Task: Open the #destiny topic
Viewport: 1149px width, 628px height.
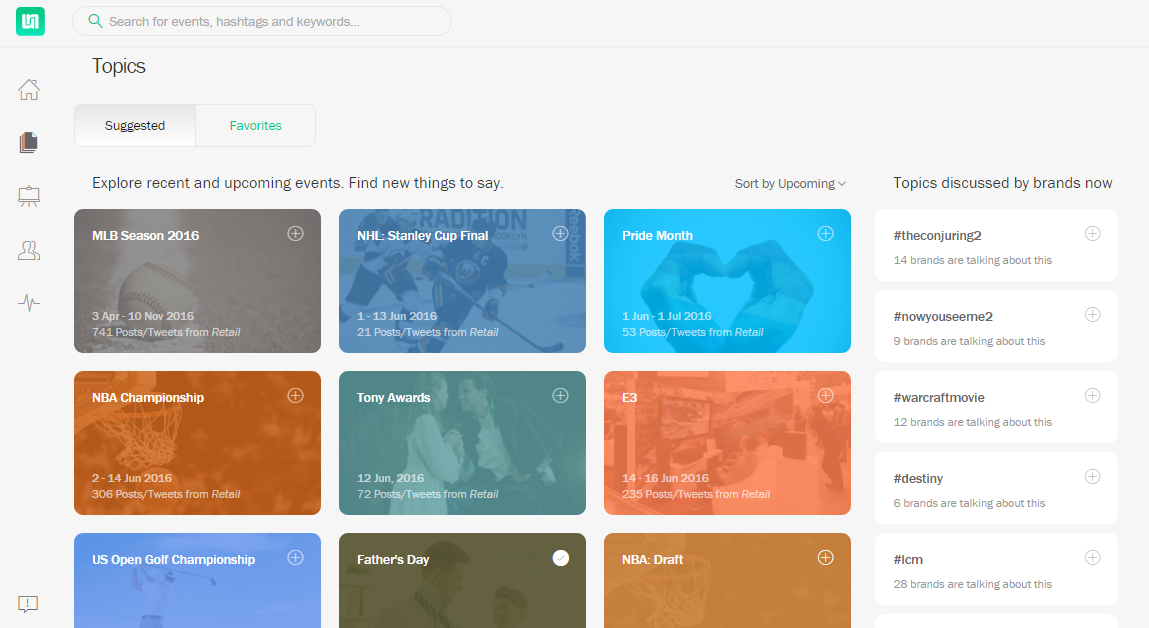Action: (996, 488)
